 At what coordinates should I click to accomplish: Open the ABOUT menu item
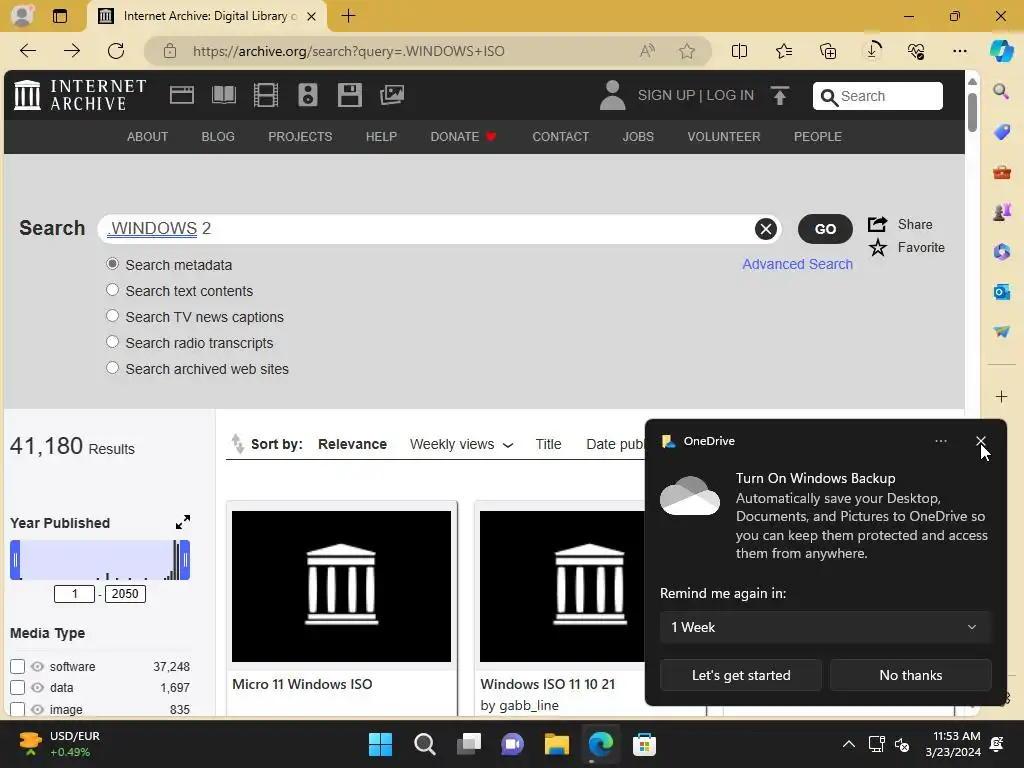coord(147,136)
